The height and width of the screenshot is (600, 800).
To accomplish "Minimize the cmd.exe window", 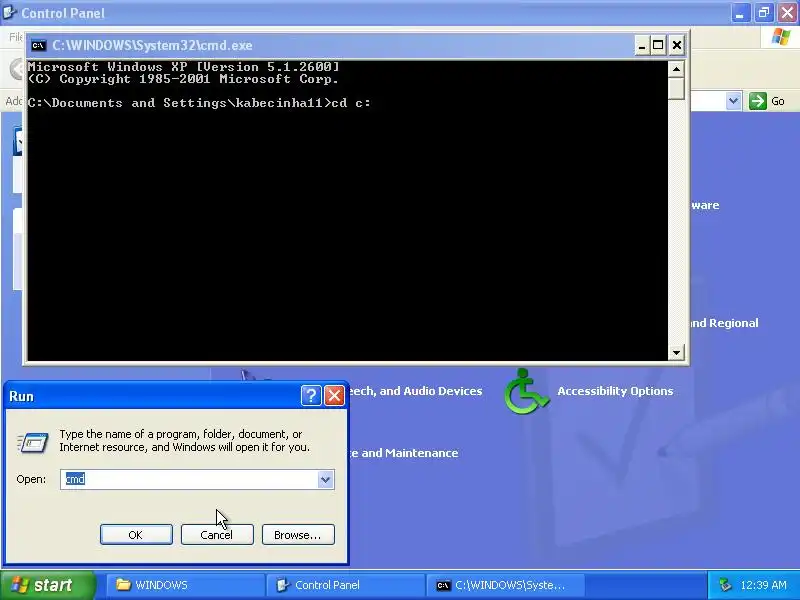I will point(642,46).
